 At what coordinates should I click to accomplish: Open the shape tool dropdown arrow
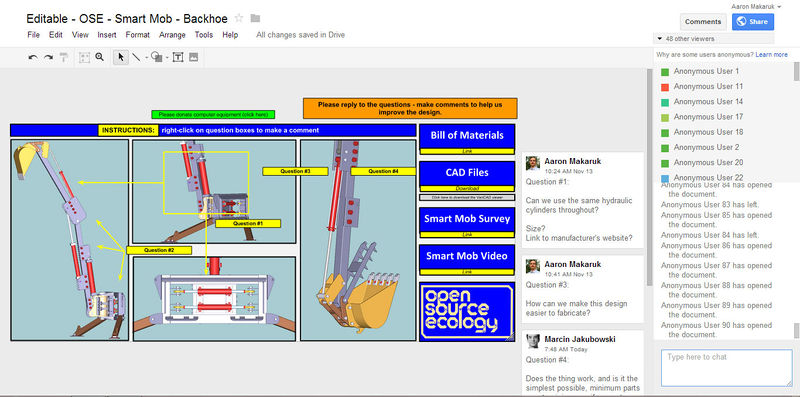tap(166, 58)
